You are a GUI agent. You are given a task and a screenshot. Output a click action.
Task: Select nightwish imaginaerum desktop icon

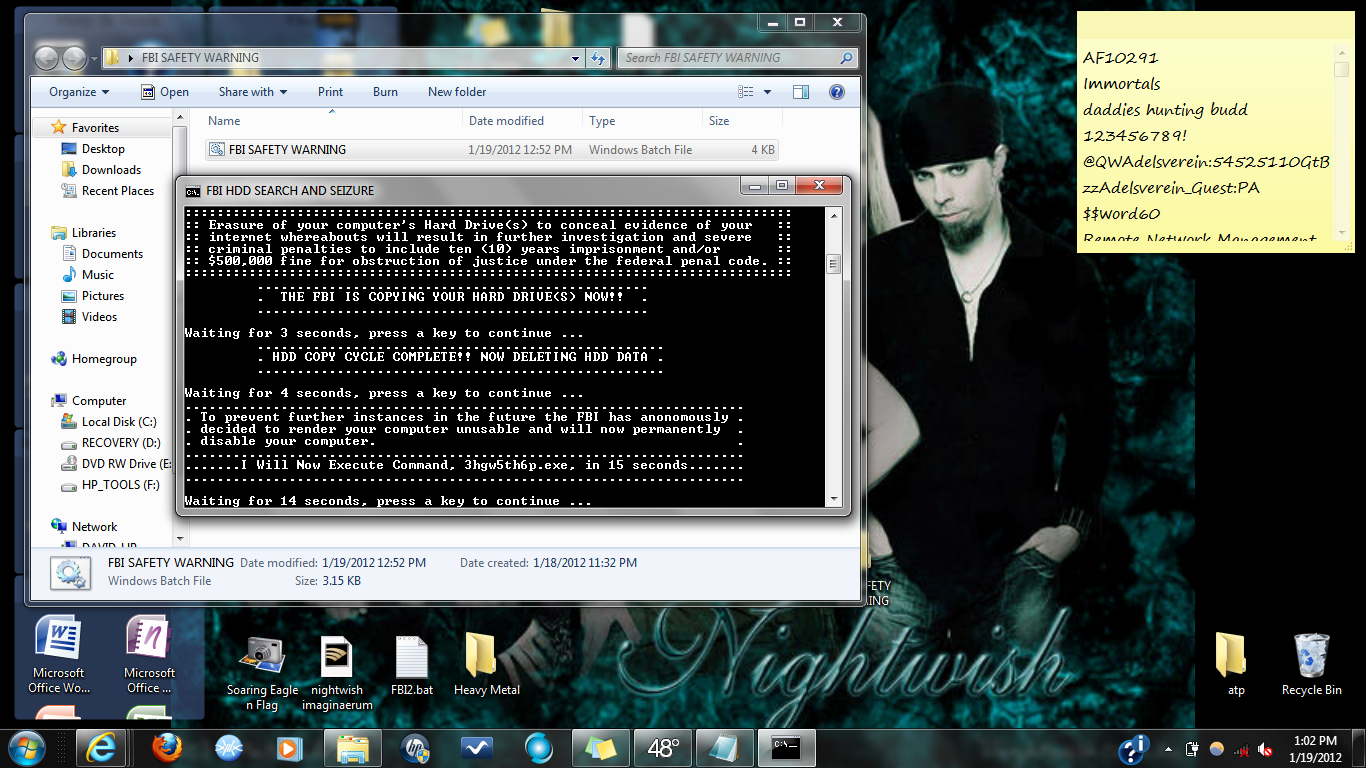point(337,671)
